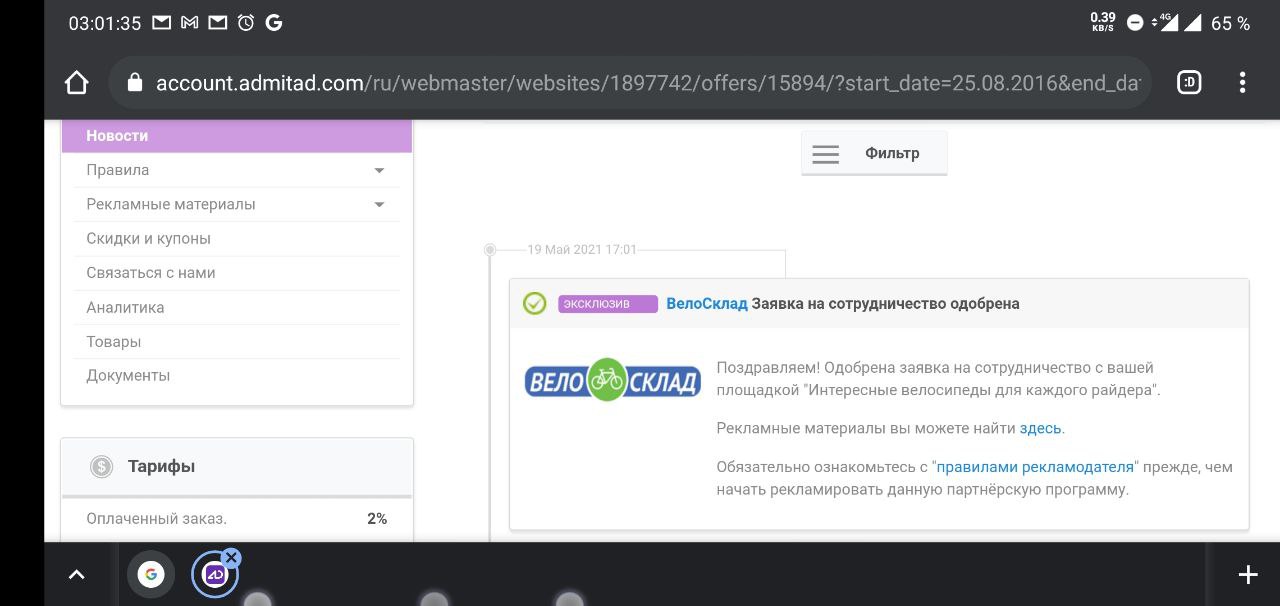1280x606 pixels.
Task: Open a new tab with plus icon
Action: (x=1247, y=574)
